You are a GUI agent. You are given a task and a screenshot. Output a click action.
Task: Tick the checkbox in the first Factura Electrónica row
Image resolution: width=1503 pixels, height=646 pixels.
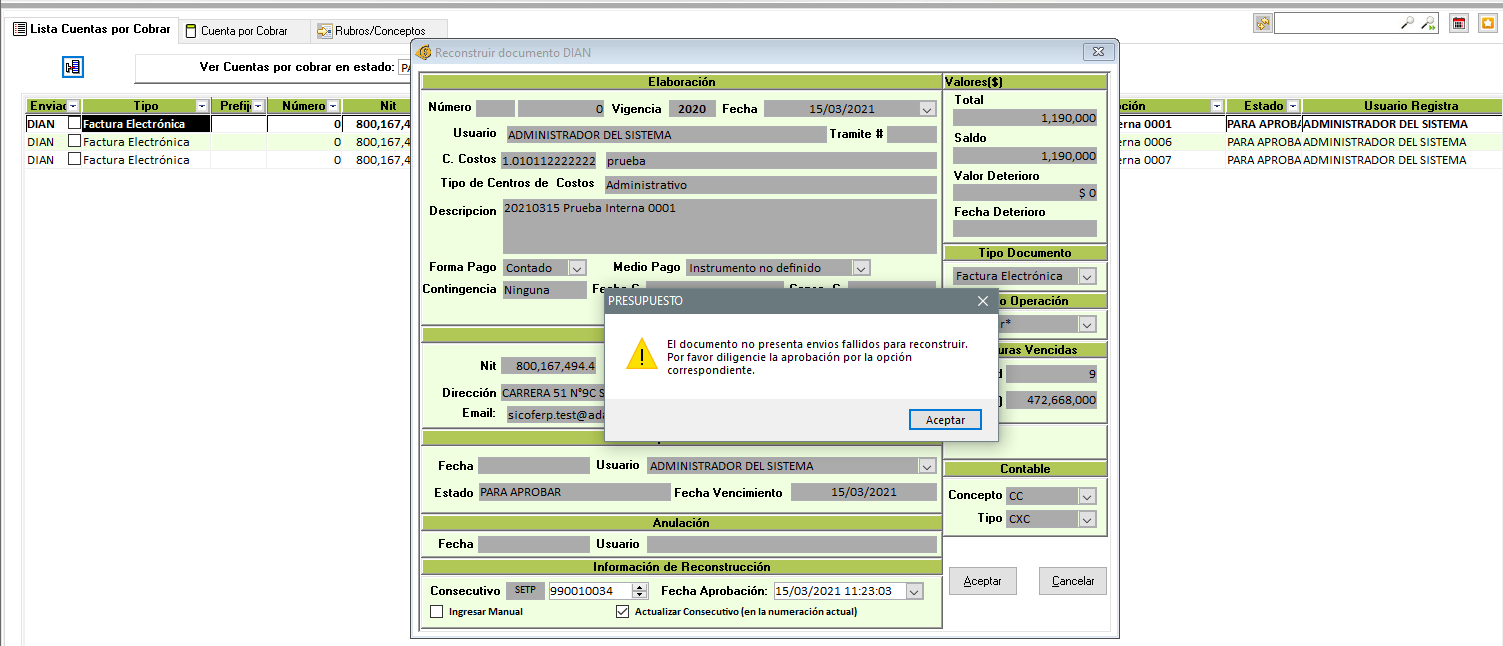pyautogui.click(x=74, y=124)
